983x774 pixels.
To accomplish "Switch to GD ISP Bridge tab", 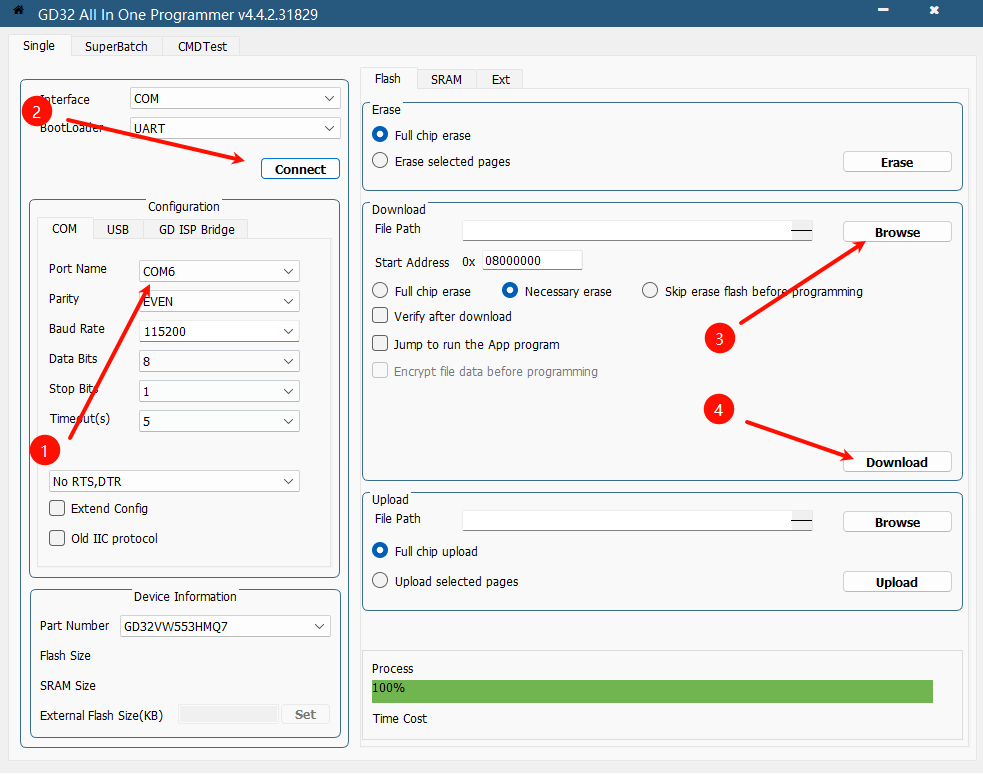I will (197, 229).
